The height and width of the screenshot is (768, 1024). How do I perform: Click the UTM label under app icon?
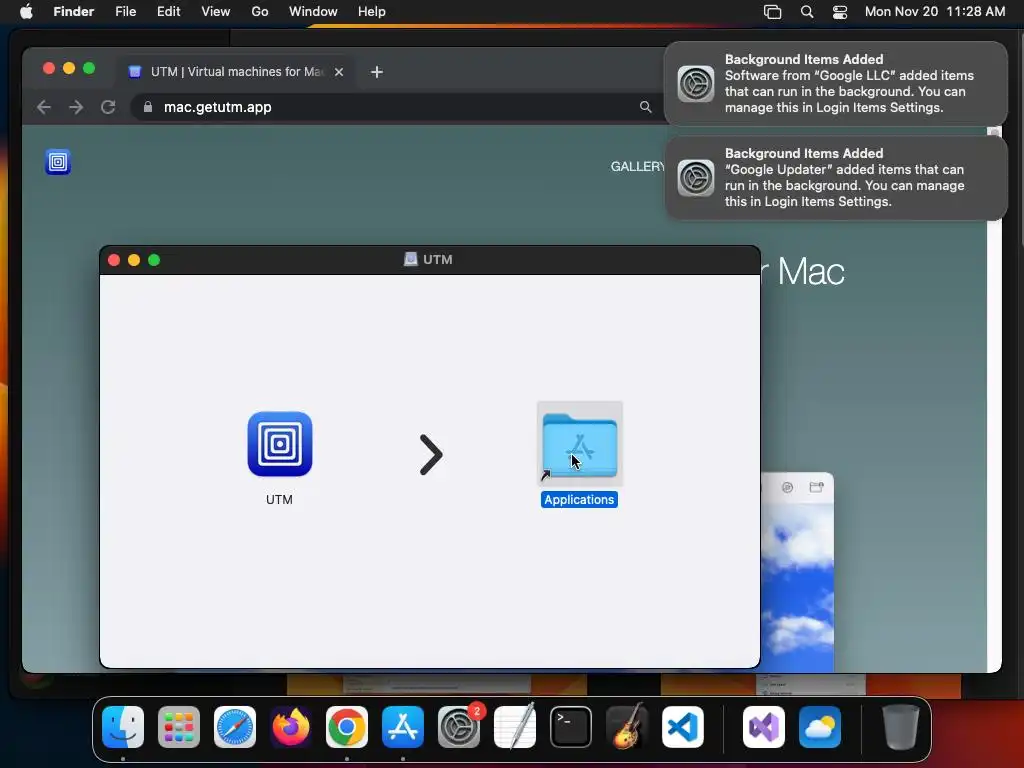tap(279, 500)
